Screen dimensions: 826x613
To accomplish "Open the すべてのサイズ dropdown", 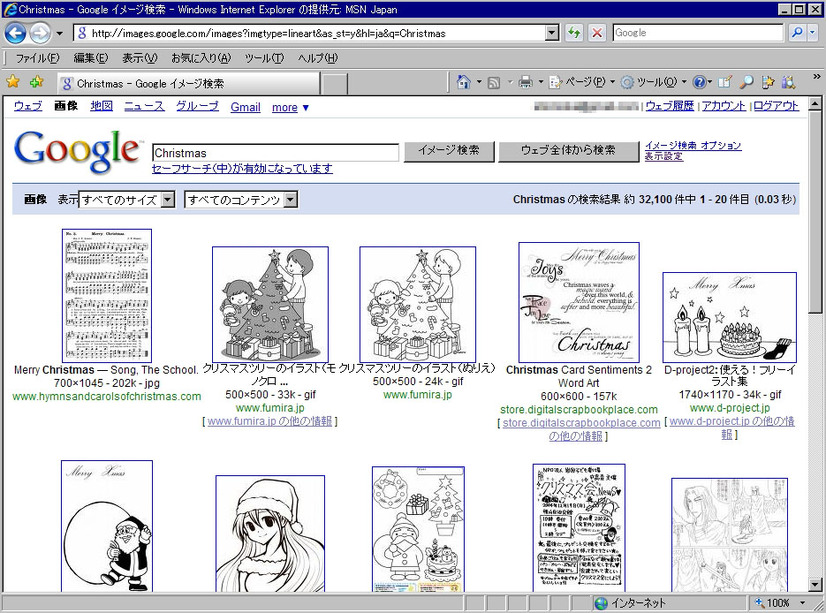I will (x=126, y=200).
